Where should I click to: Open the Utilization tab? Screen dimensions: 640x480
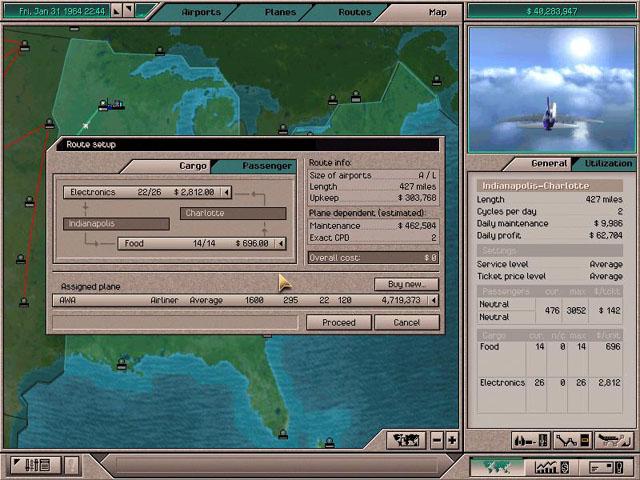(x=607, y=163)
